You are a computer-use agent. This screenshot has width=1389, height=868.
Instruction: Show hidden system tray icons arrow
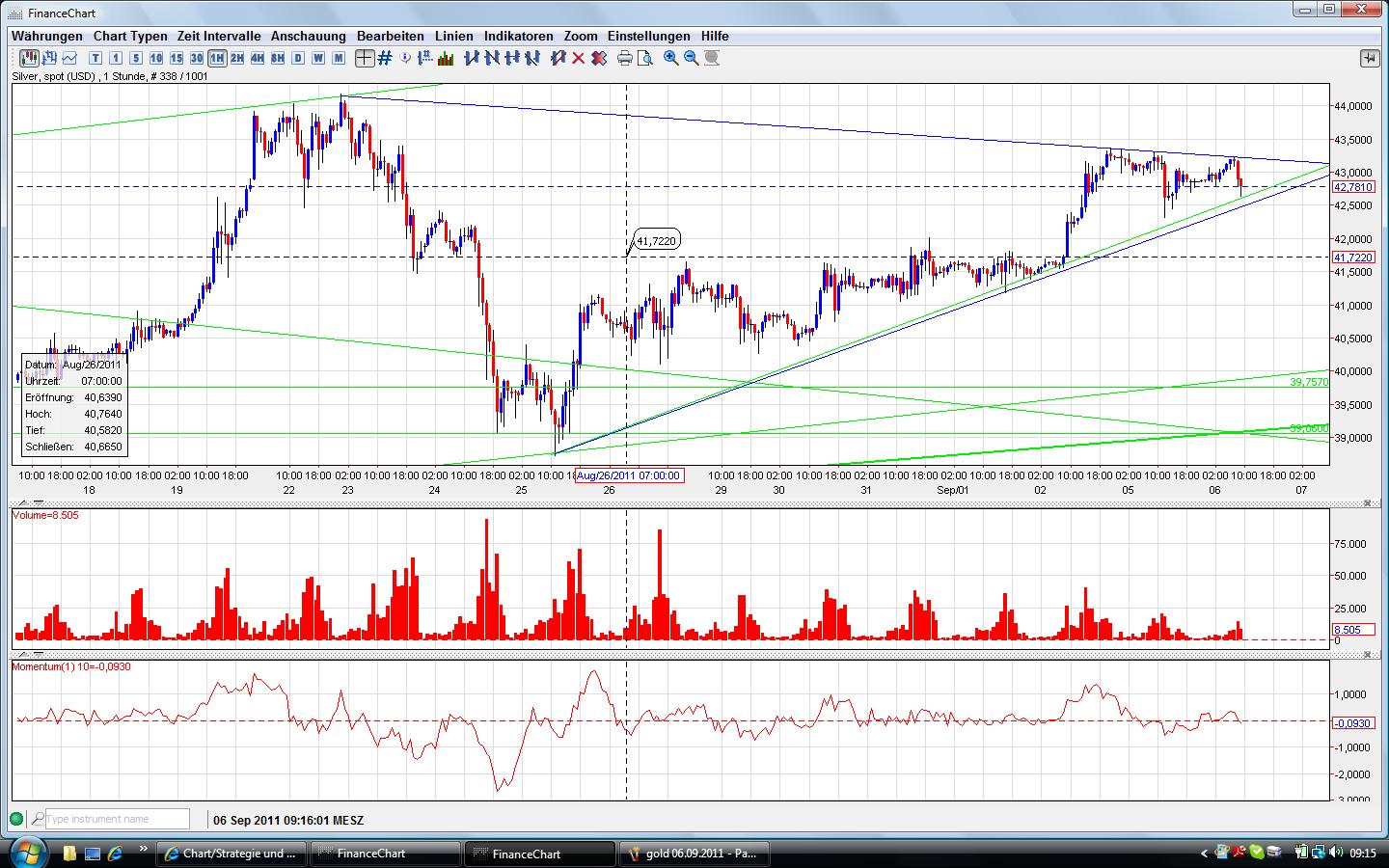[1204, 854]
